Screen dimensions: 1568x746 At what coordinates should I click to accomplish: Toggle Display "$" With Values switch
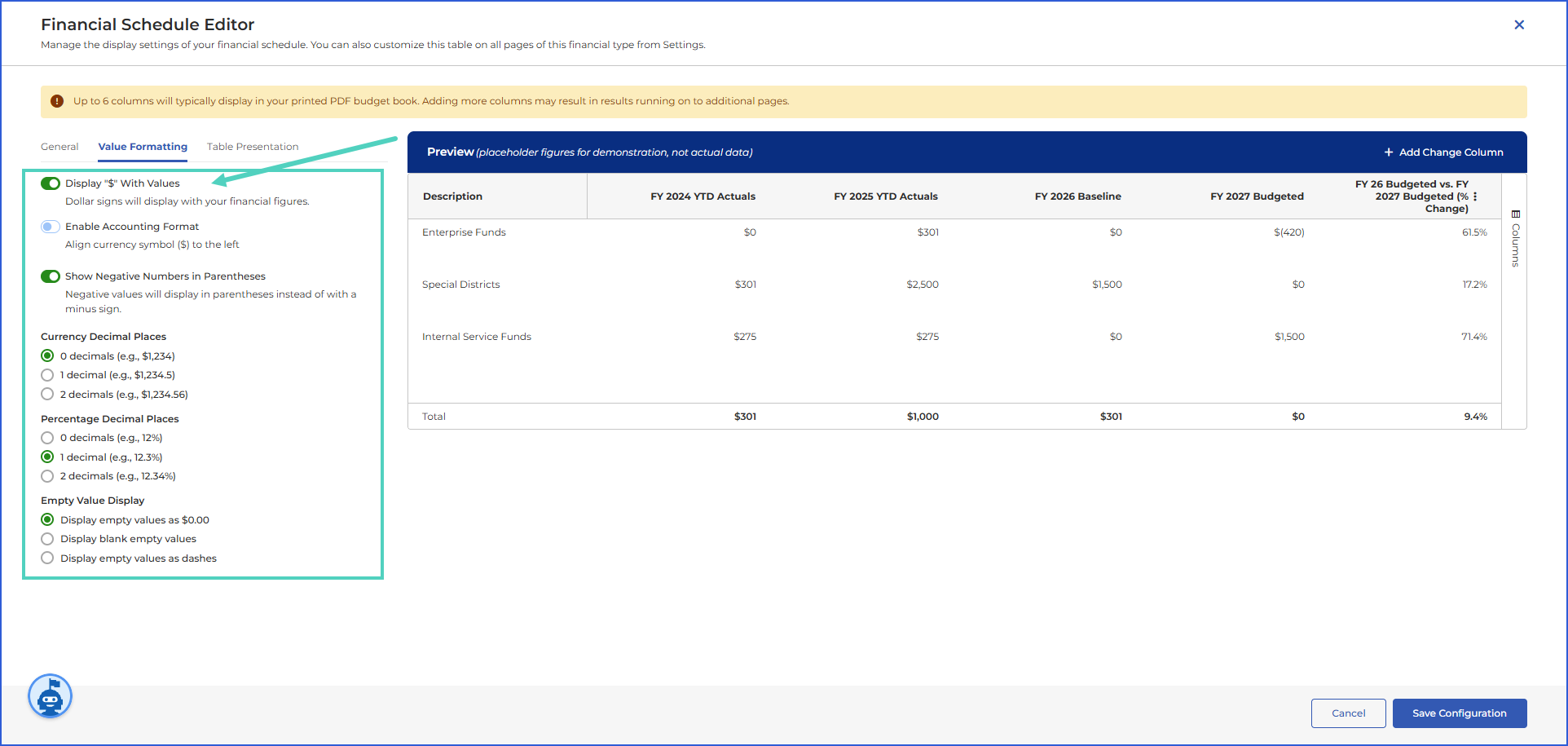[x=51, y=183]
